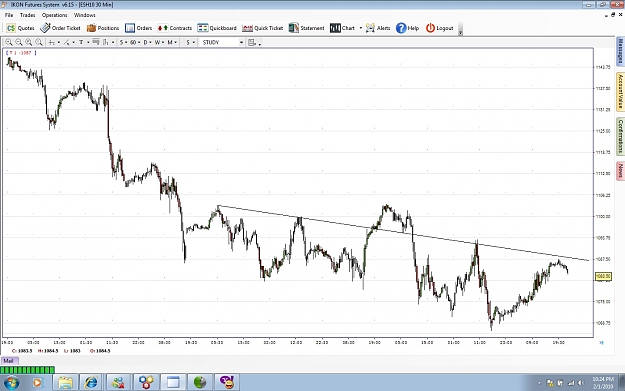View the account Statement

pos(306,28)
